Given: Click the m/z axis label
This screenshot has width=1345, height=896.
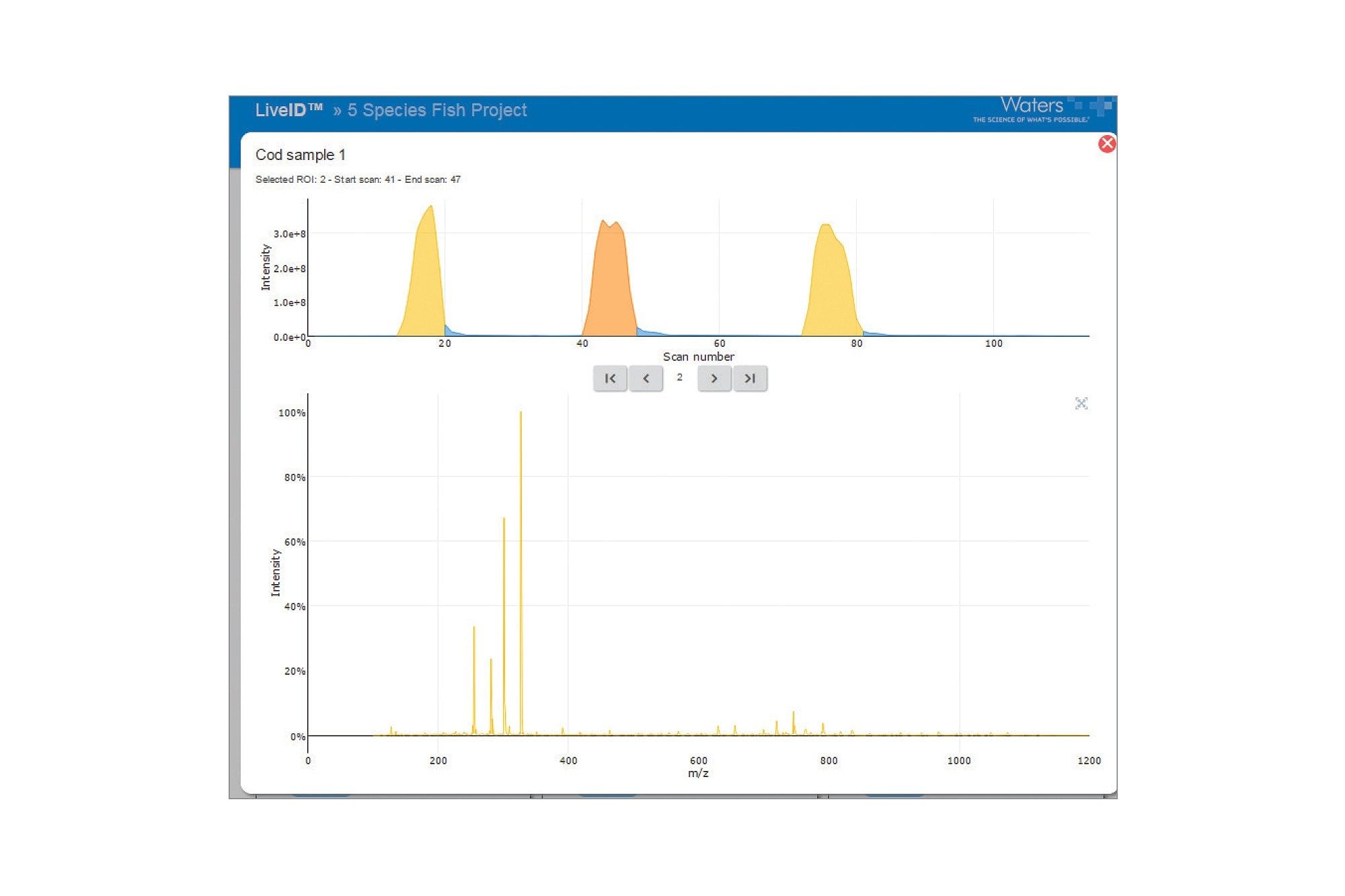Looking at the screenshot, I should click(699, 773).
